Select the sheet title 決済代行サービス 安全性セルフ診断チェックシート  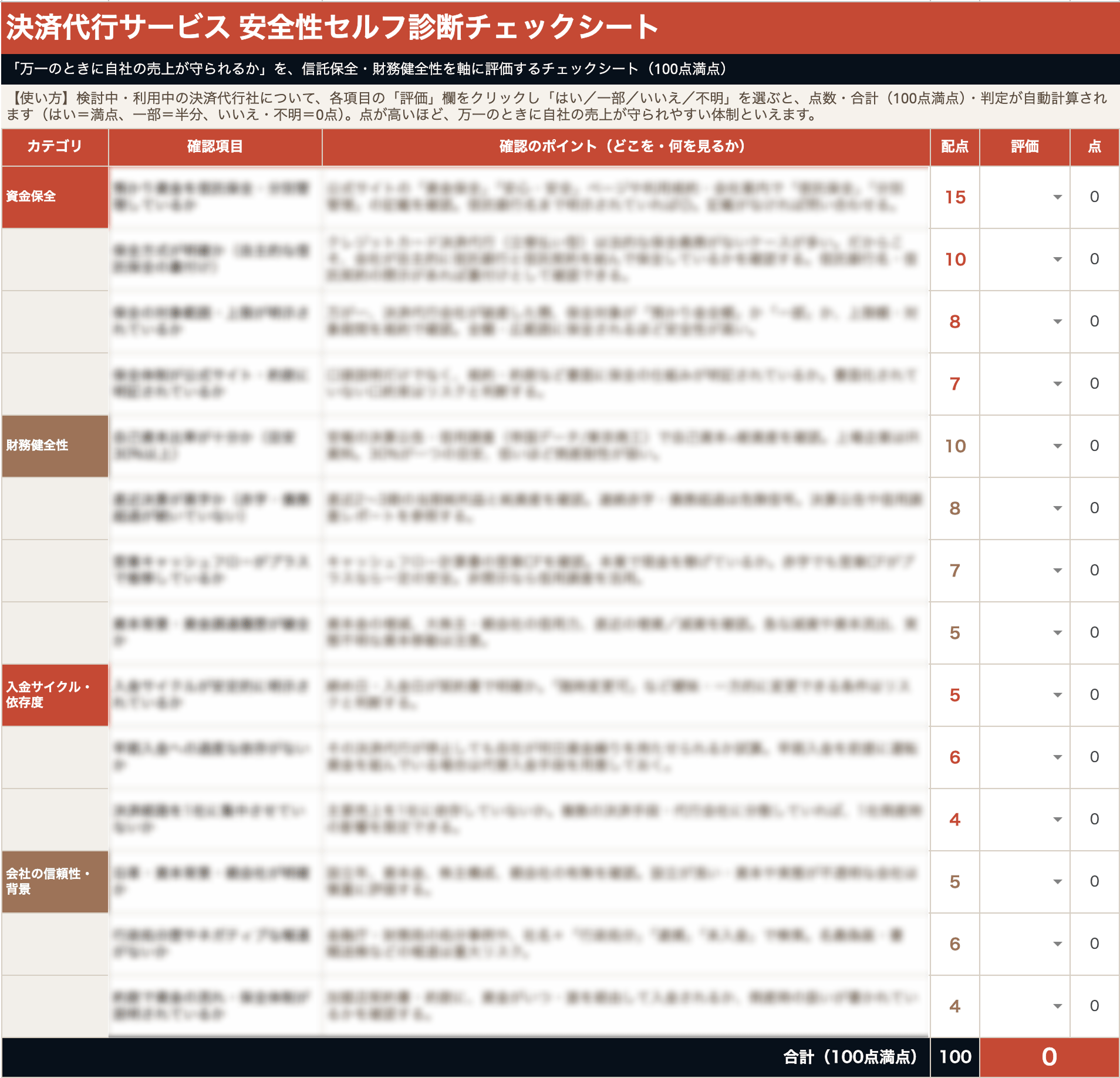point(332,27)
